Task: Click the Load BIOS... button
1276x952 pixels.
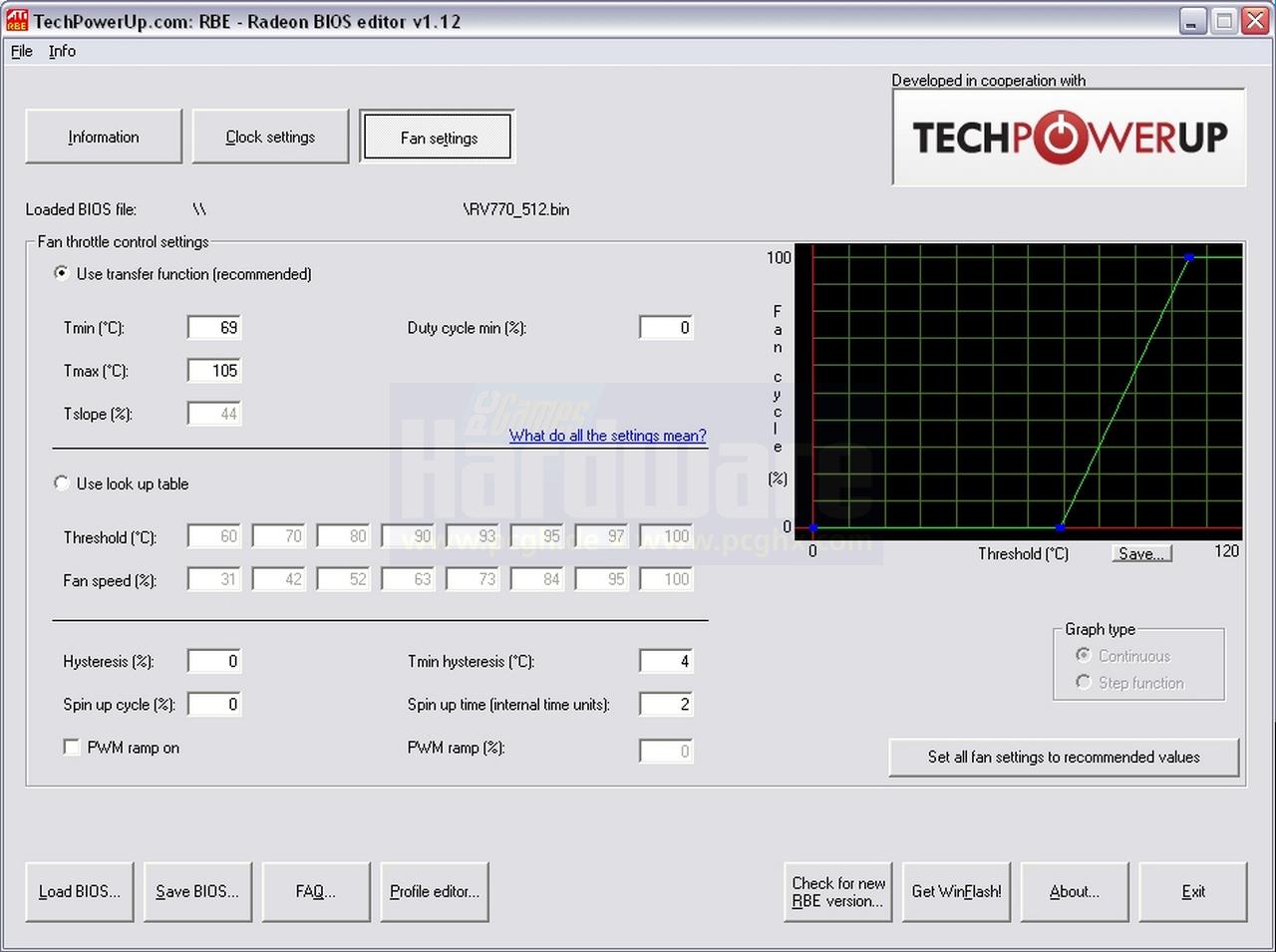Action: (80, 891)
